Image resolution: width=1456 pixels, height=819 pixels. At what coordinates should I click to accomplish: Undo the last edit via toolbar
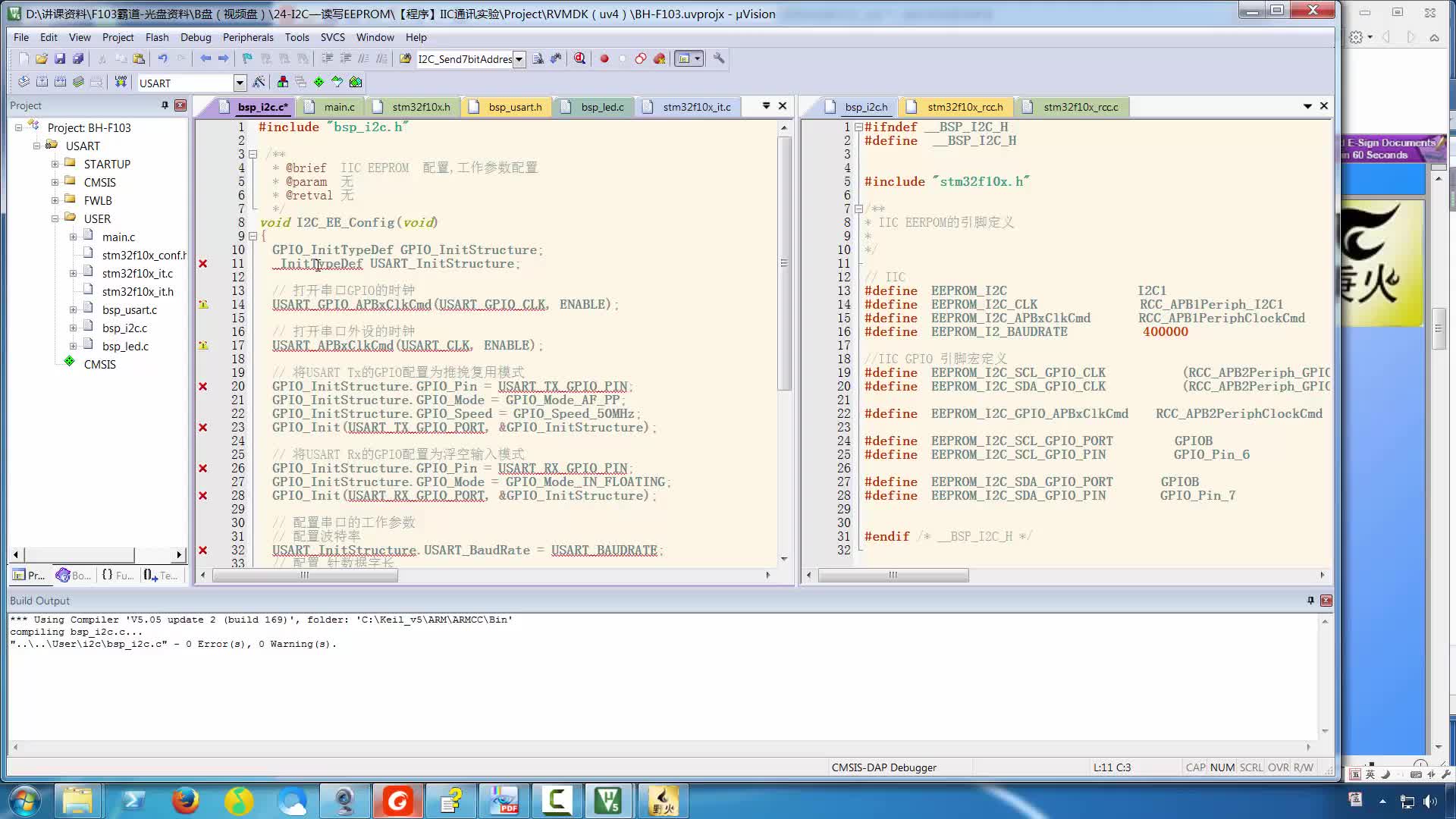pyautogui.click(x=162, y=58)
